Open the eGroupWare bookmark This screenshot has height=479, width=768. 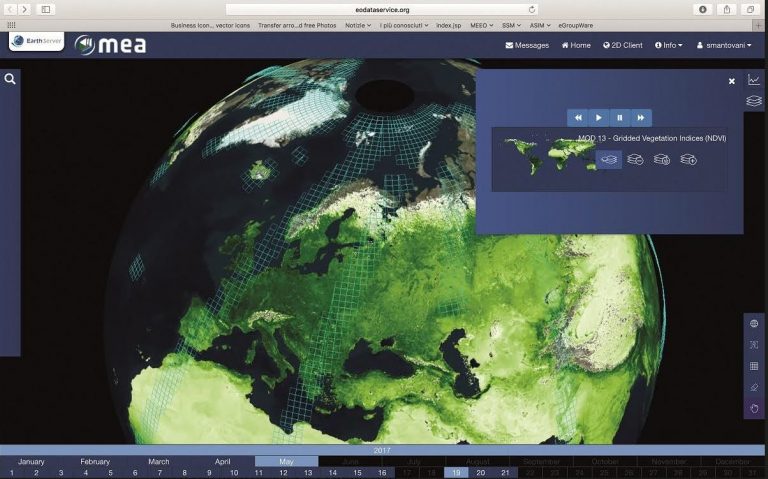576,25
